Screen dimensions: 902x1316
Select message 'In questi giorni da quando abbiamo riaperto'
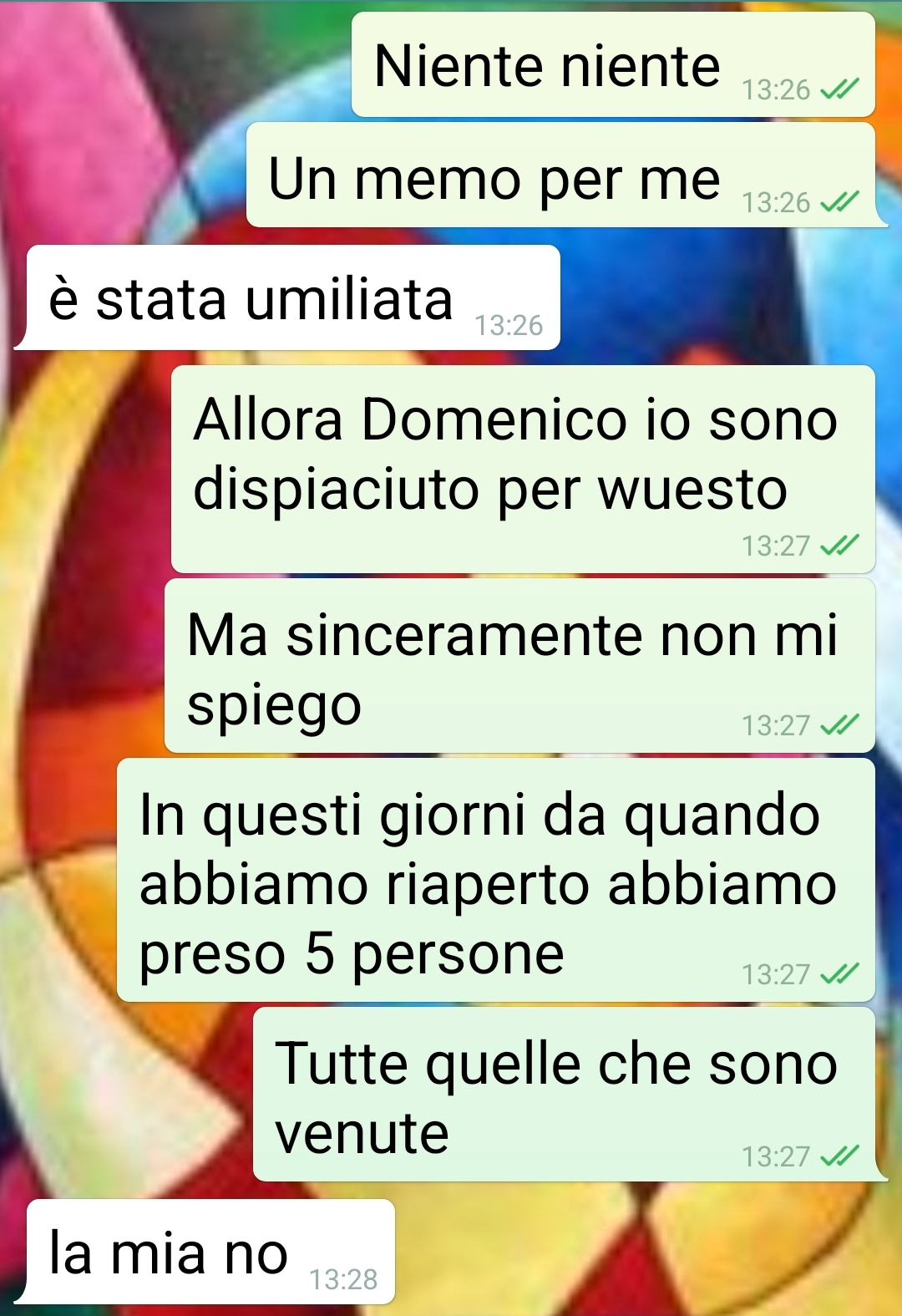(x=496, y=880)
